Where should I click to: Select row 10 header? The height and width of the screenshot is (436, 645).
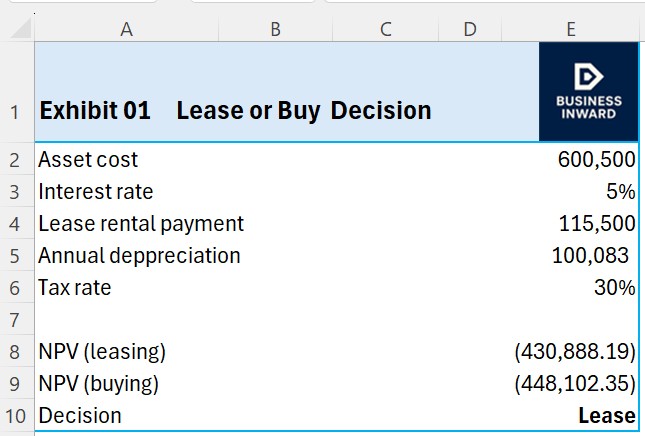click(14, 416)
